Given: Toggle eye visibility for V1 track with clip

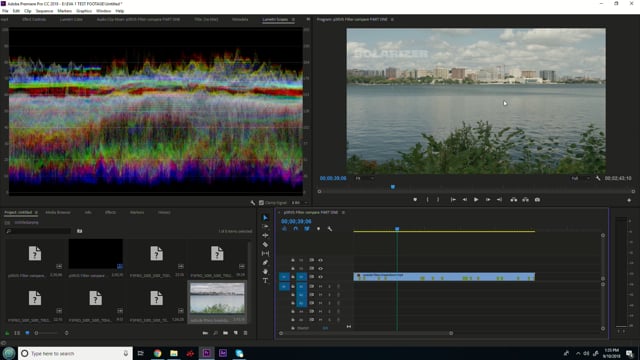Looking at the screenshot, I should pos(320,277).
